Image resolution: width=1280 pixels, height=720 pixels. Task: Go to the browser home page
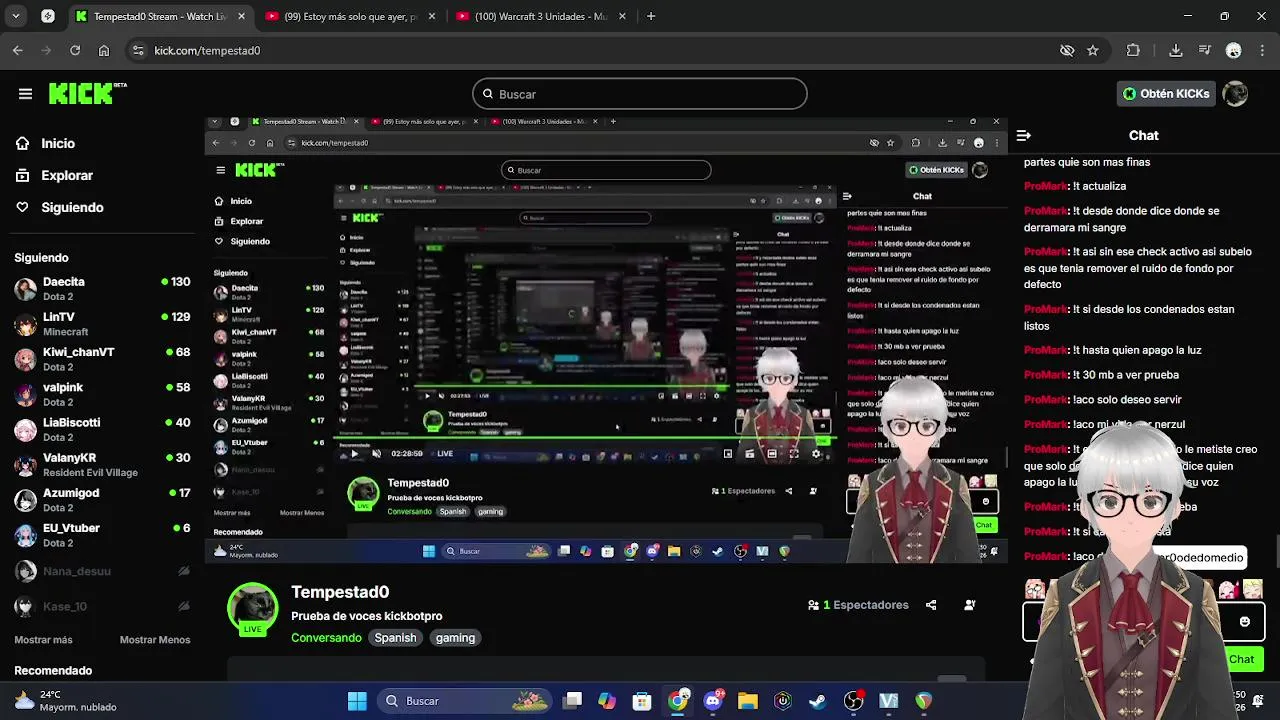[x=103, y=50]
